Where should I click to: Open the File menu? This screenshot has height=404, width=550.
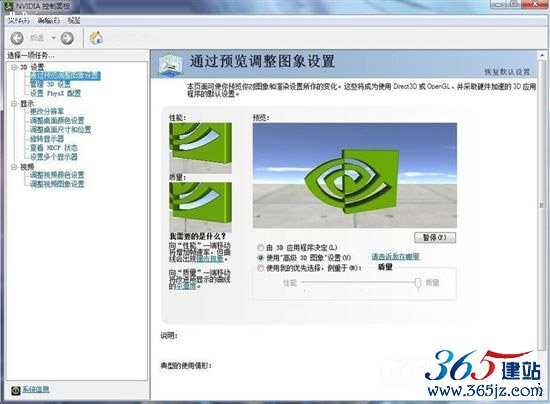(x=18, y=21)
